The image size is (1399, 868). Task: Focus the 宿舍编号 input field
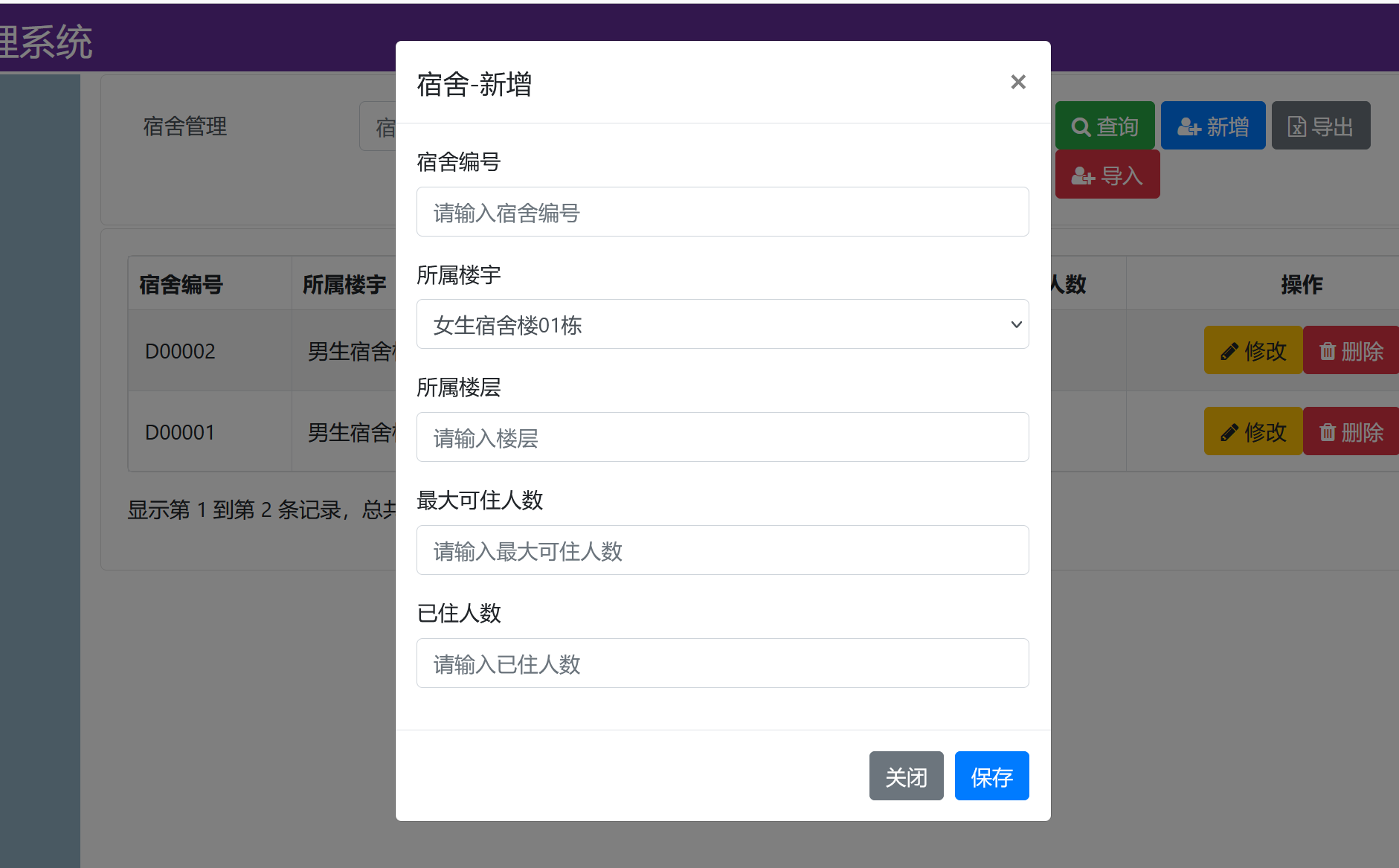[722, 212]
